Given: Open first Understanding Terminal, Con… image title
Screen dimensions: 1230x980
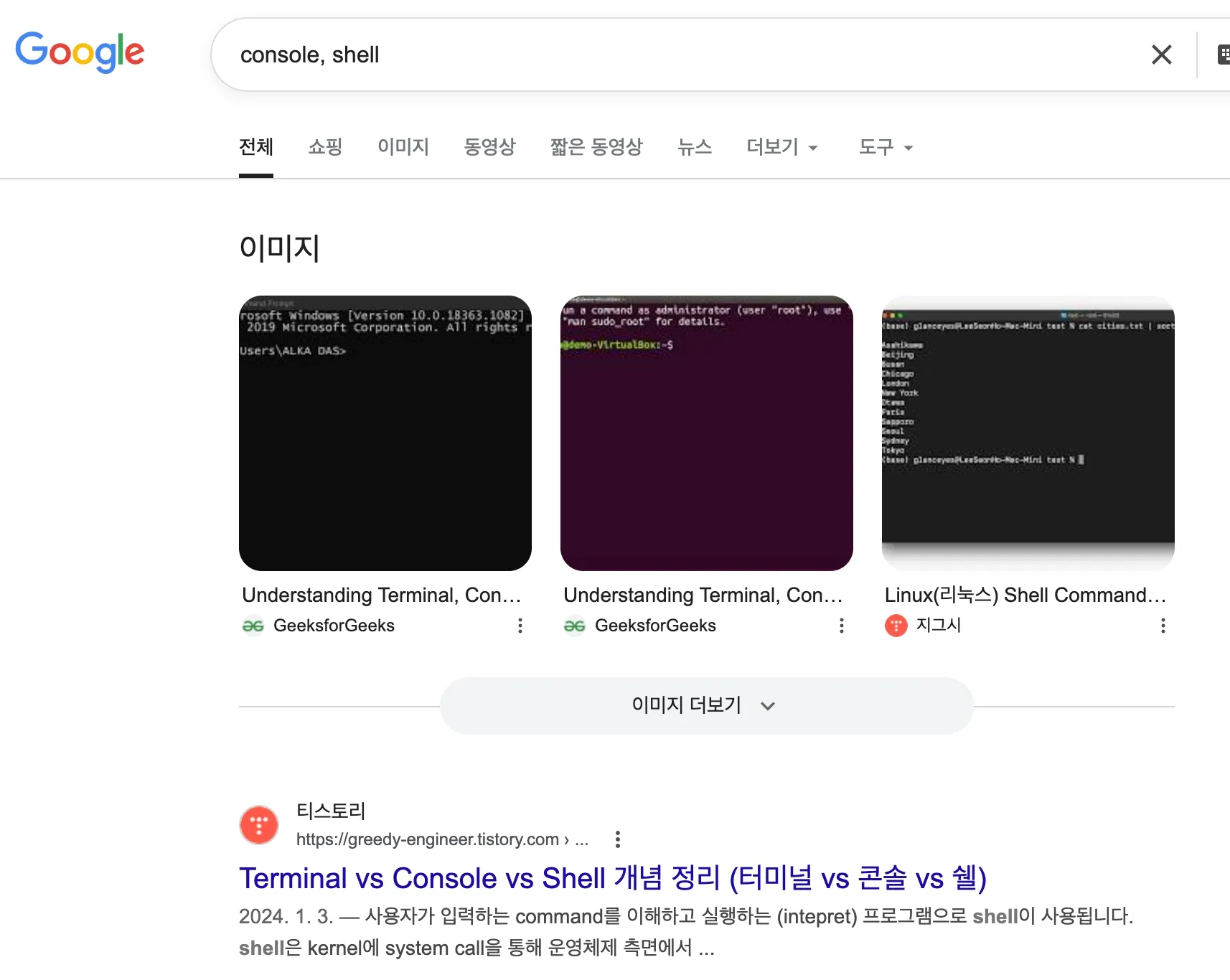Looking at the screenshot, I should coord(381,595).
